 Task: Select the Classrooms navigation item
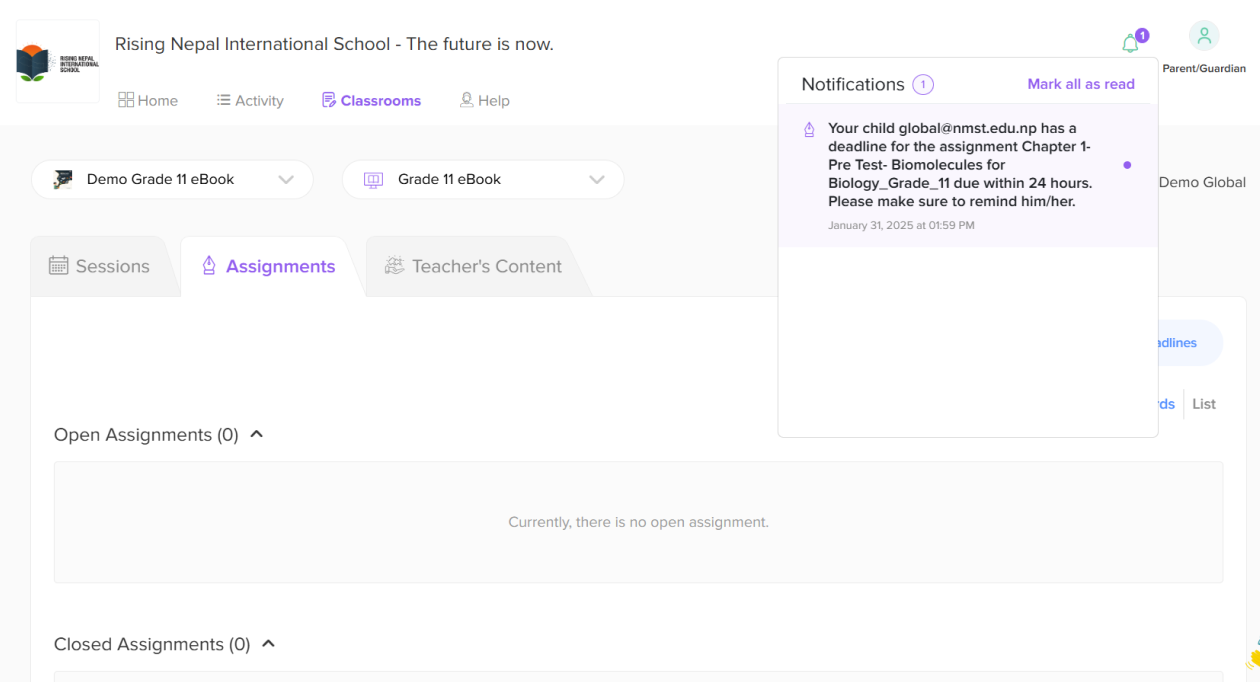(x=371, y=100)
